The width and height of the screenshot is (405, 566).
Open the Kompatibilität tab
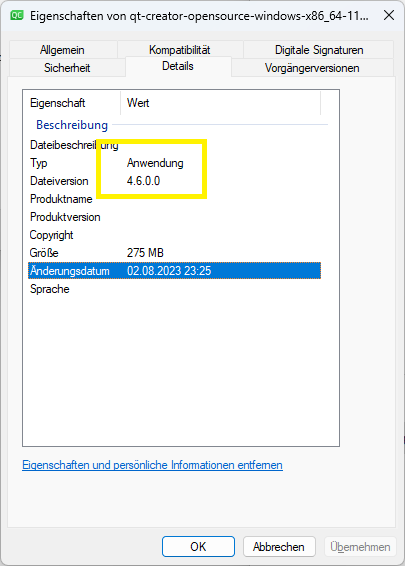click(179, 50)
